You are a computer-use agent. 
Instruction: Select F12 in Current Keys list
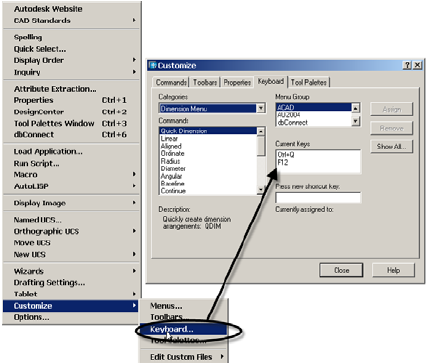[x=318, y=162]
